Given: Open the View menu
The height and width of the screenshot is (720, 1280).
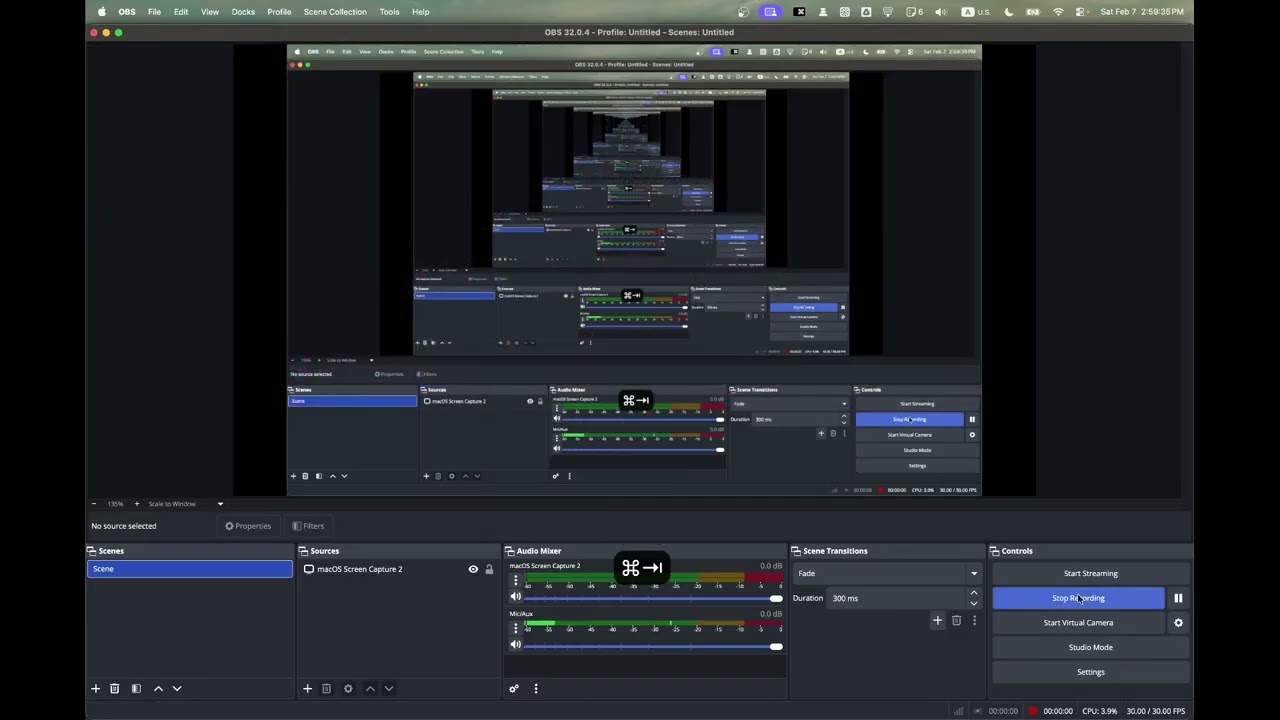Looking at the screenshot, I should [x=210, y=12].
